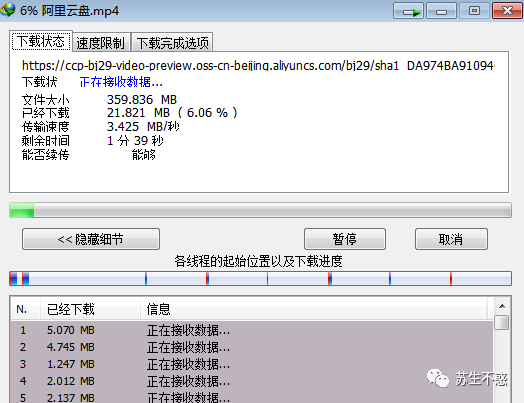
Task: Select thread row 2 with 4.745 MB
Action: coord(252,347)
